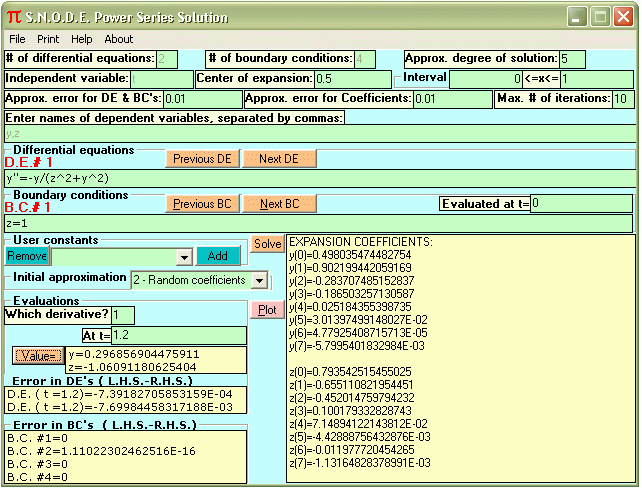Screen dimensions: 642x488
Task: Open the Help menu
Action: point(81,39)
